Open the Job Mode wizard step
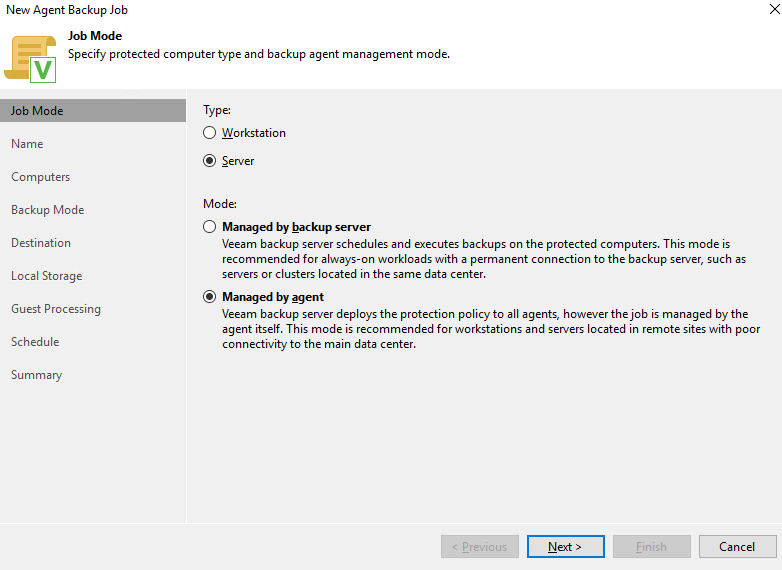Screen dimensions: 782x570 (37, 111)
